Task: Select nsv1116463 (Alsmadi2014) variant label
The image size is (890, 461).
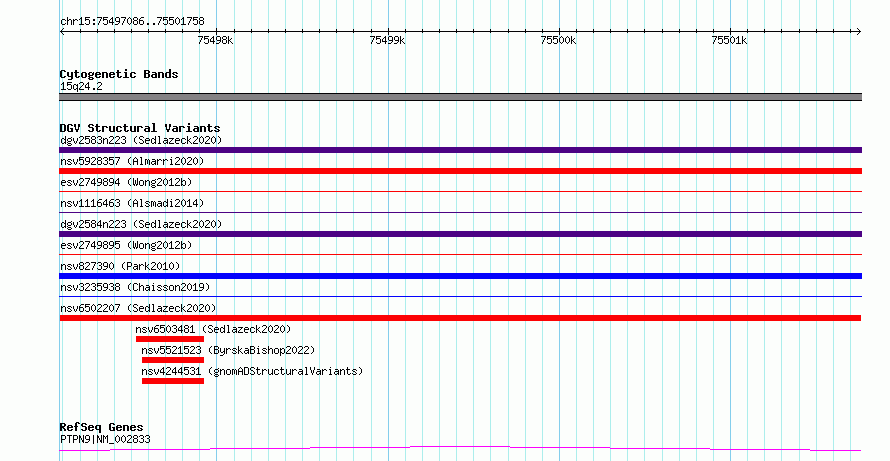Action: [132, 203]
